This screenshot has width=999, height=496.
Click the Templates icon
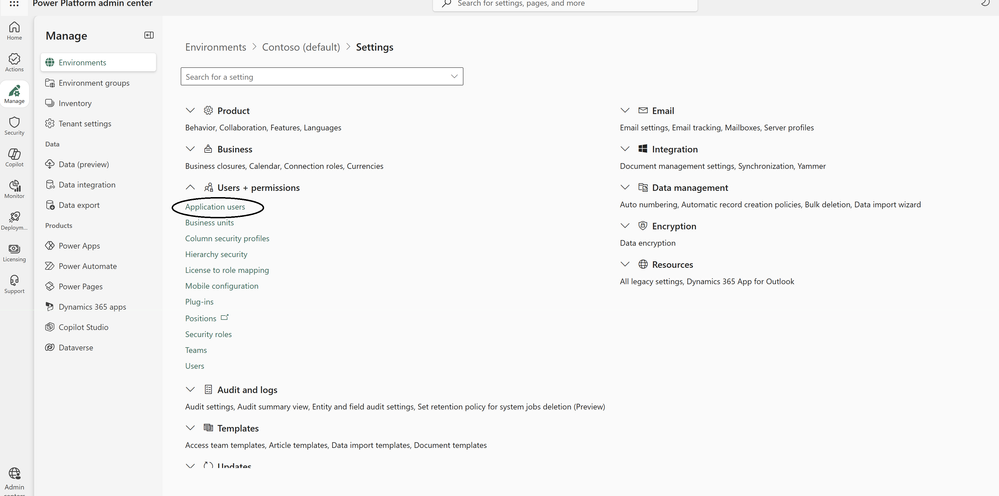pos(208,428)
